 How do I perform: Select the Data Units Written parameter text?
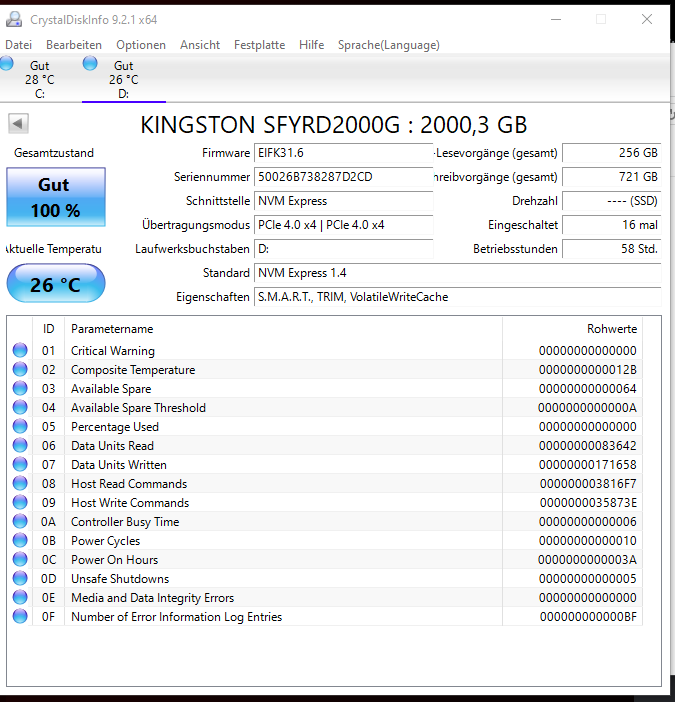(119, 465)
